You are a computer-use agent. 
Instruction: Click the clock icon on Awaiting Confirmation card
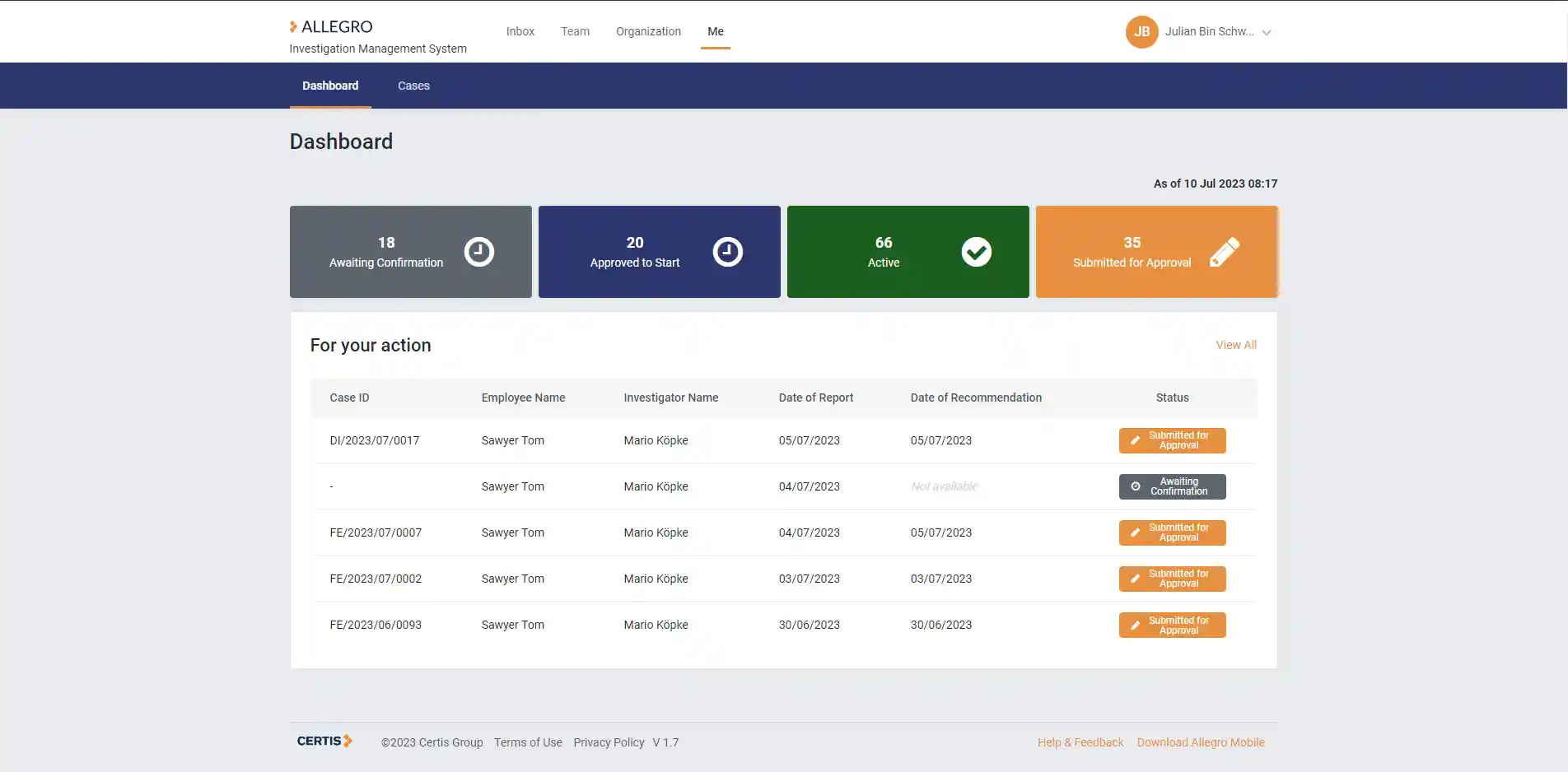pyautogui.click(x=479, y=252)
